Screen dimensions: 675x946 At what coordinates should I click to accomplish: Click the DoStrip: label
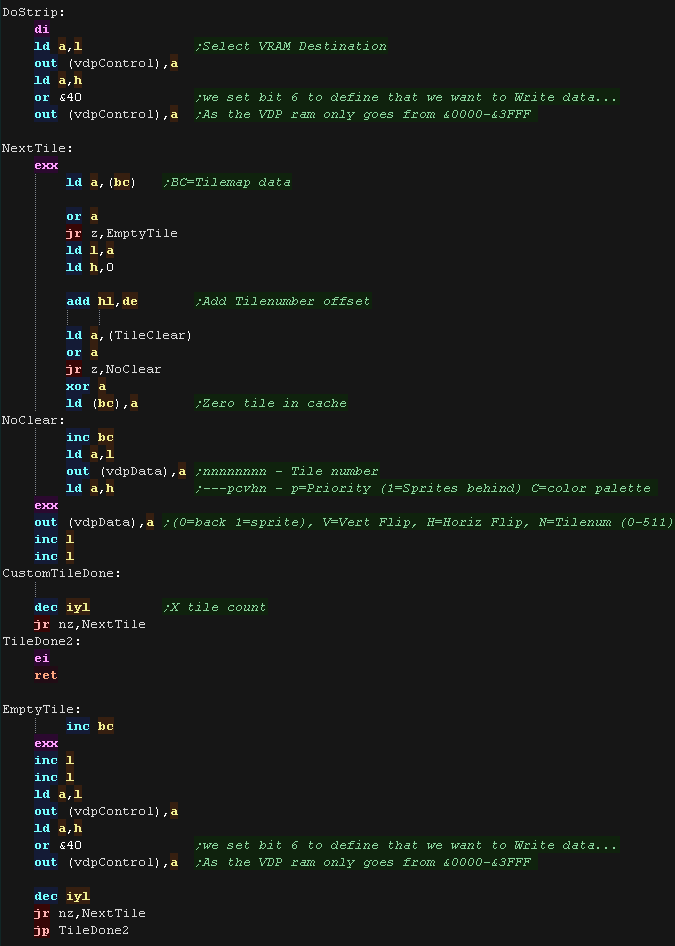[x=34, y=12]
